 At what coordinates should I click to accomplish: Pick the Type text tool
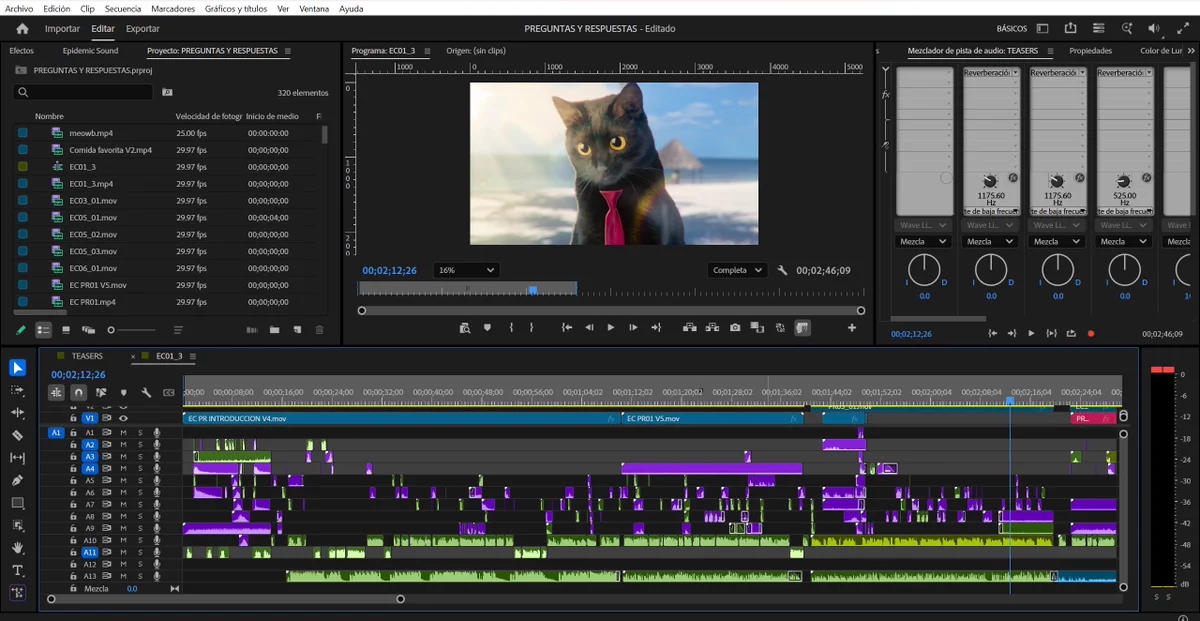[x=18, y=570]
